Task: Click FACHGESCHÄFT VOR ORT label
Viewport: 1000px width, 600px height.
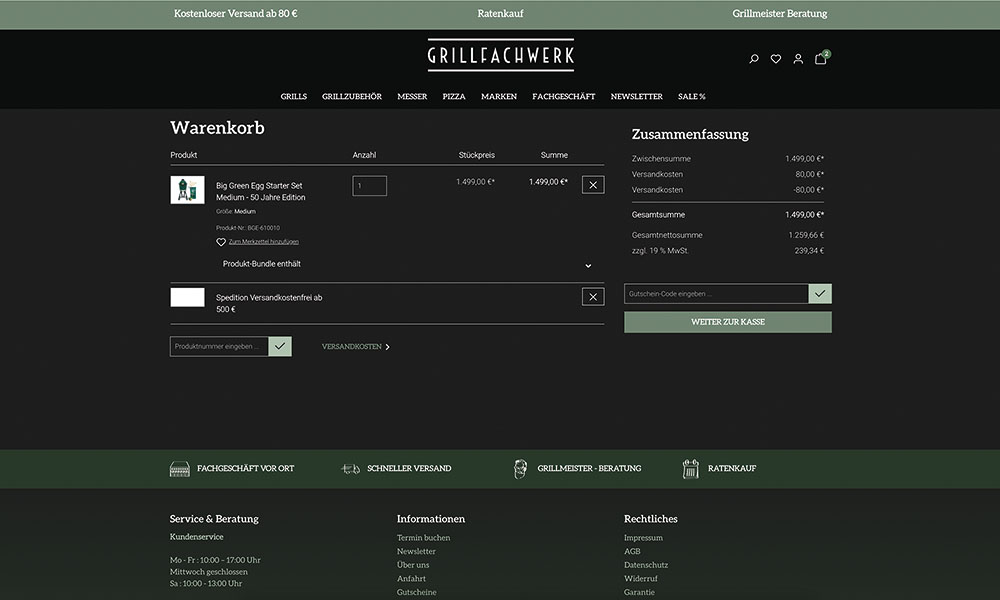Action: [x=246, y=469]
